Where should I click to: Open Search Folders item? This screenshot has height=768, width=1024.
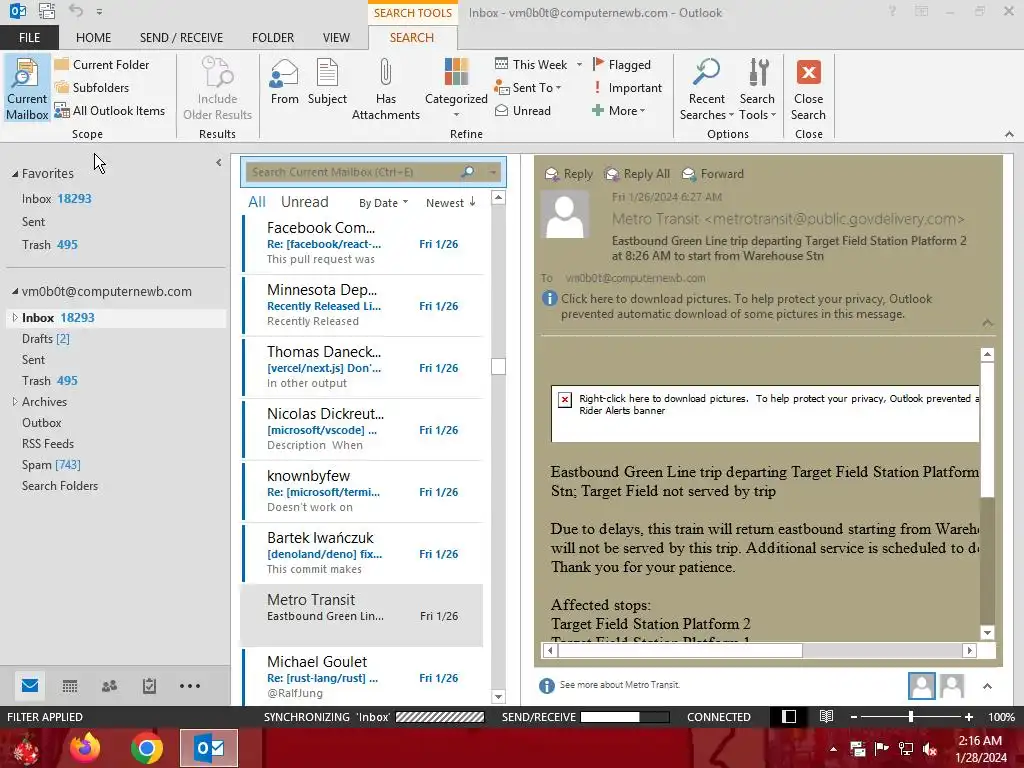pyautogui.click(x=60, y=486)
